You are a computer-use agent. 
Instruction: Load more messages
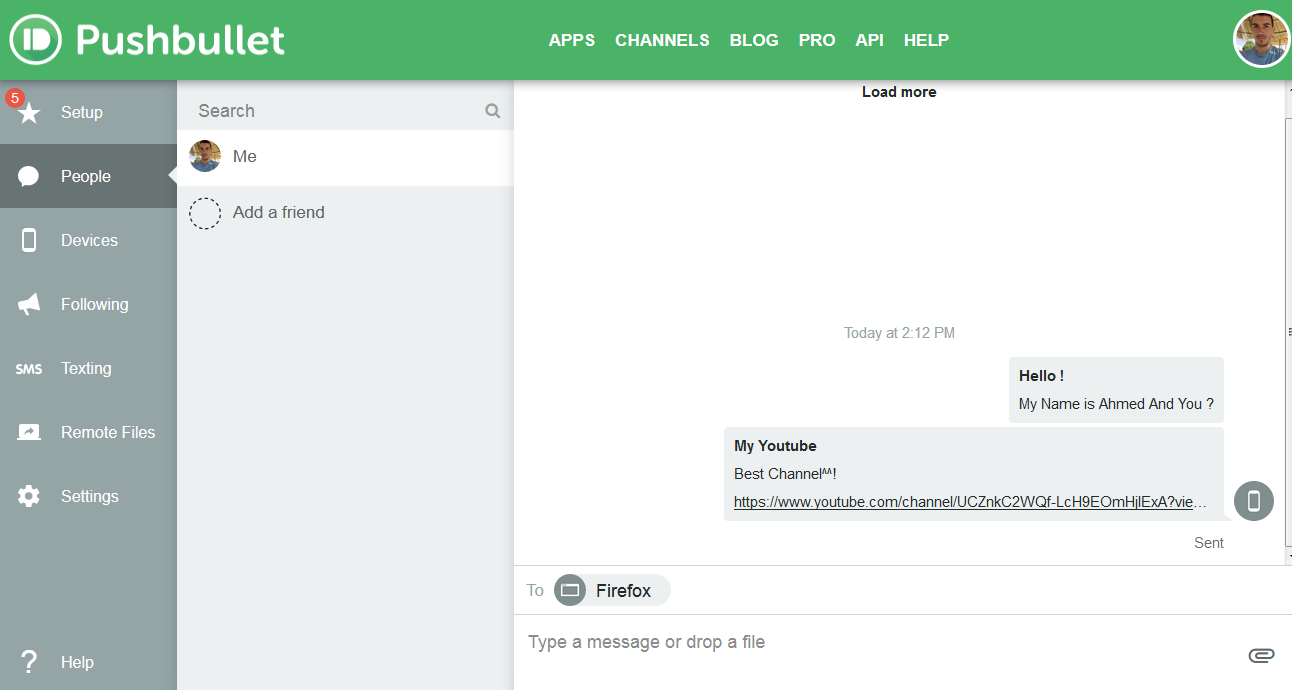(899, 92)
